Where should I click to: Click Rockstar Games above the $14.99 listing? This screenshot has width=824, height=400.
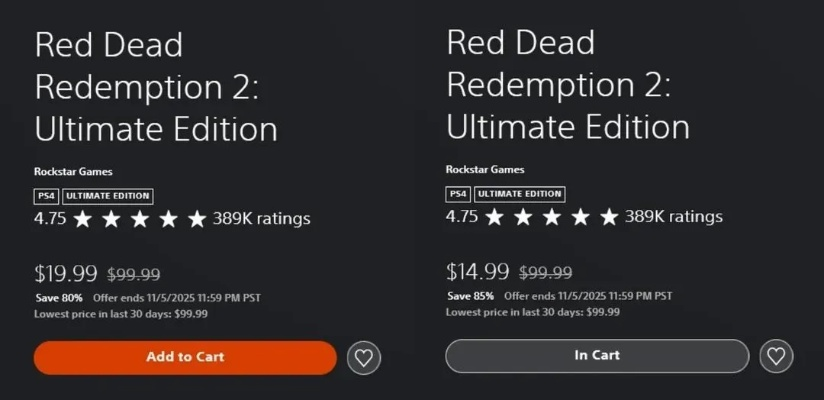pyautogui.click(x=485, y=170)
